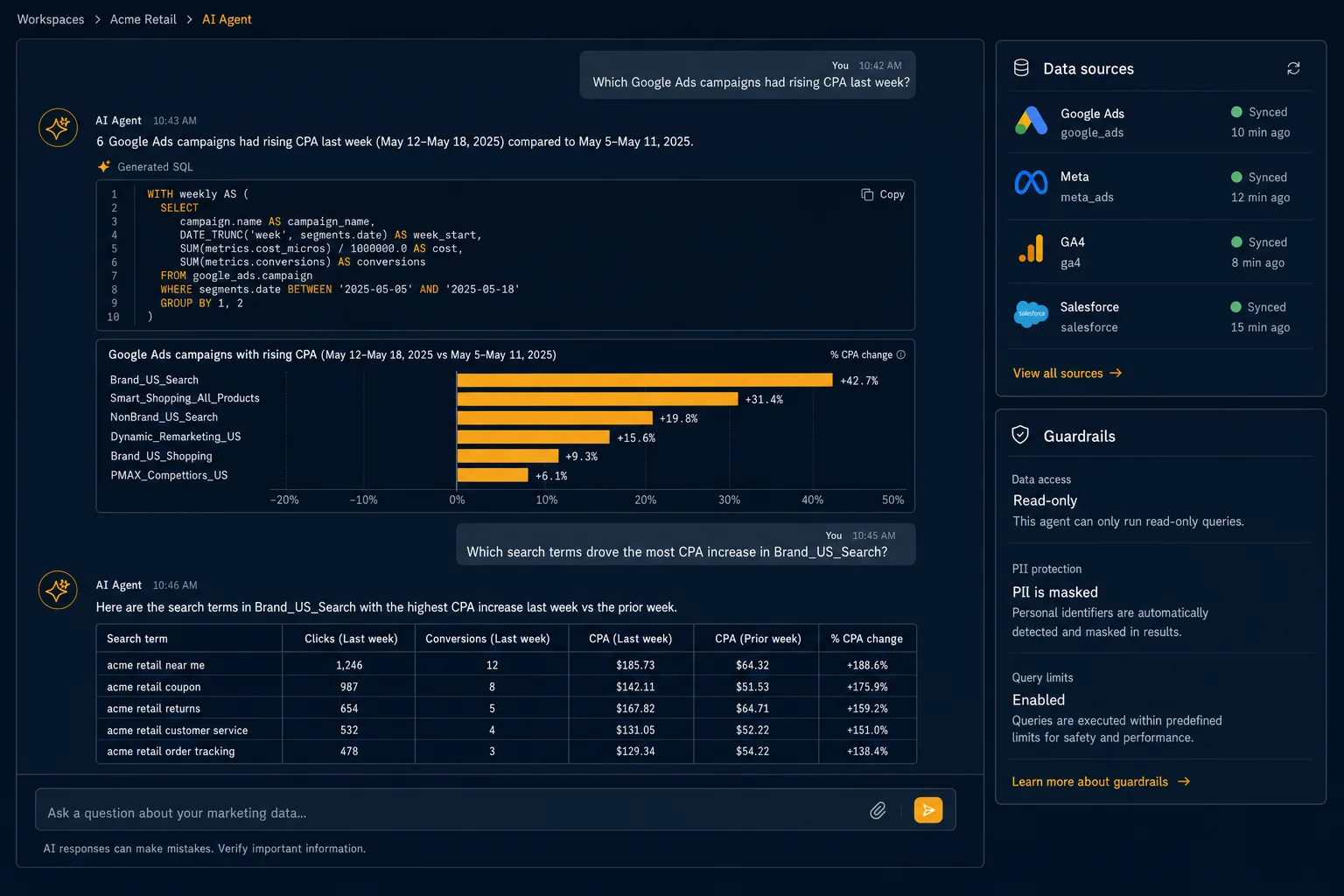Click the meta_ads source identifier
The width and height of the screenshot is (1344, 896).
[x=1087, y=198]
